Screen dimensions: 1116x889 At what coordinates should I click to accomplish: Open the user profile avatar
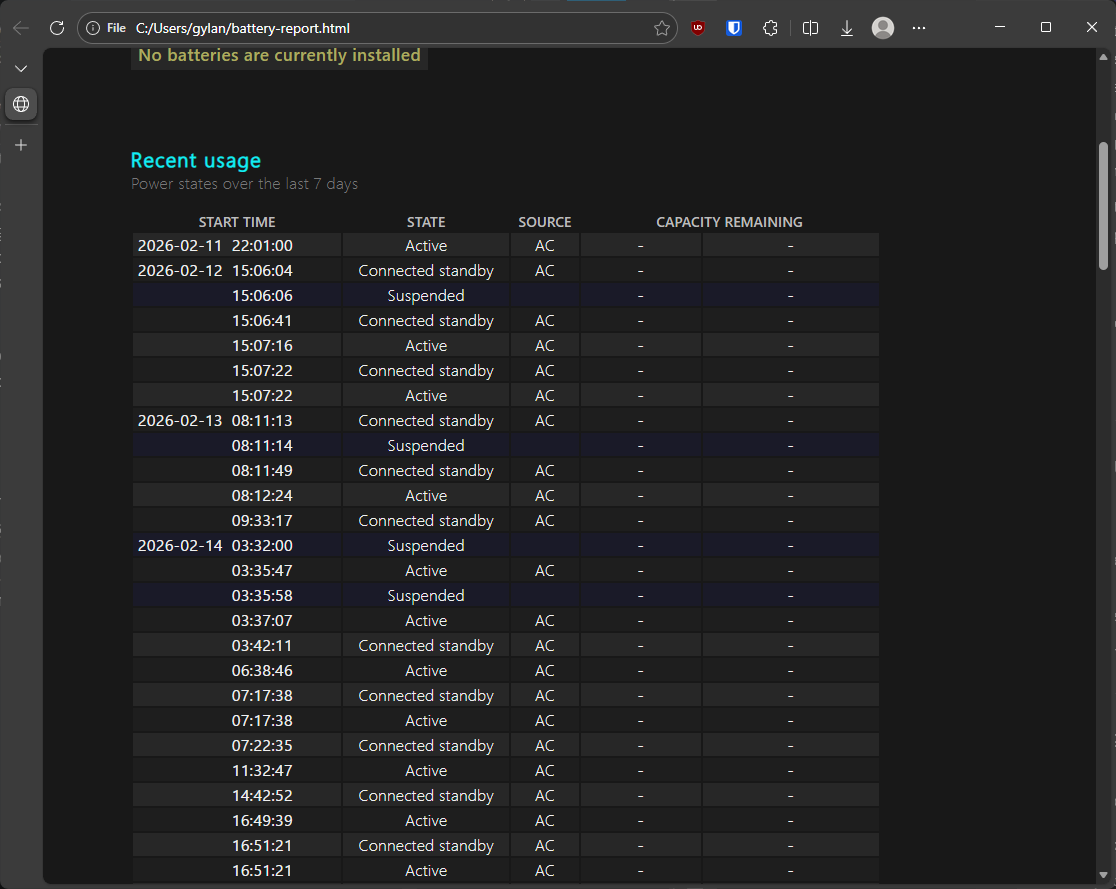[882, 28]
